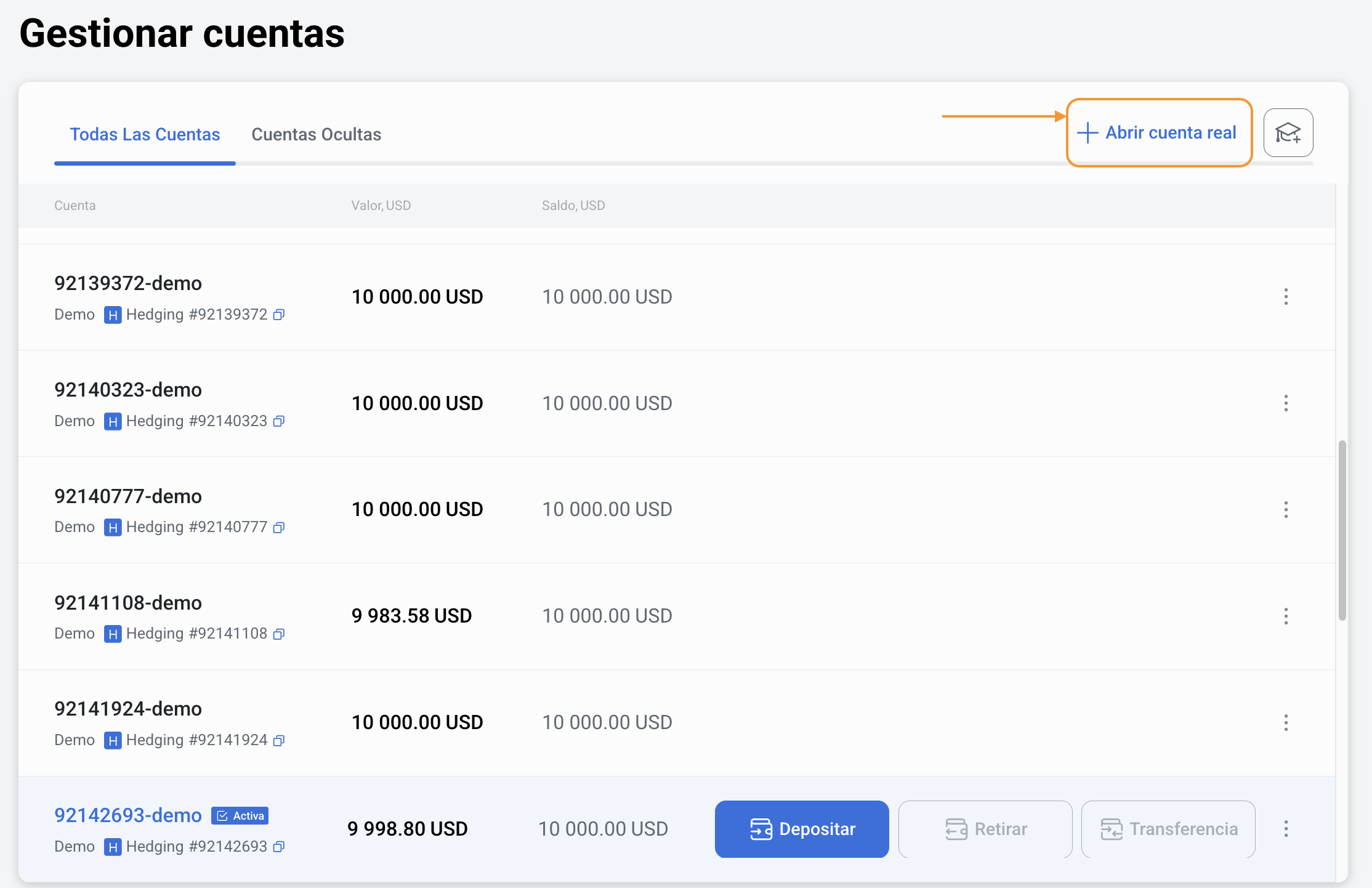This screenshot has height=888, width=1372.
Task: Copy account number #92142693
Action: [279, 847]
